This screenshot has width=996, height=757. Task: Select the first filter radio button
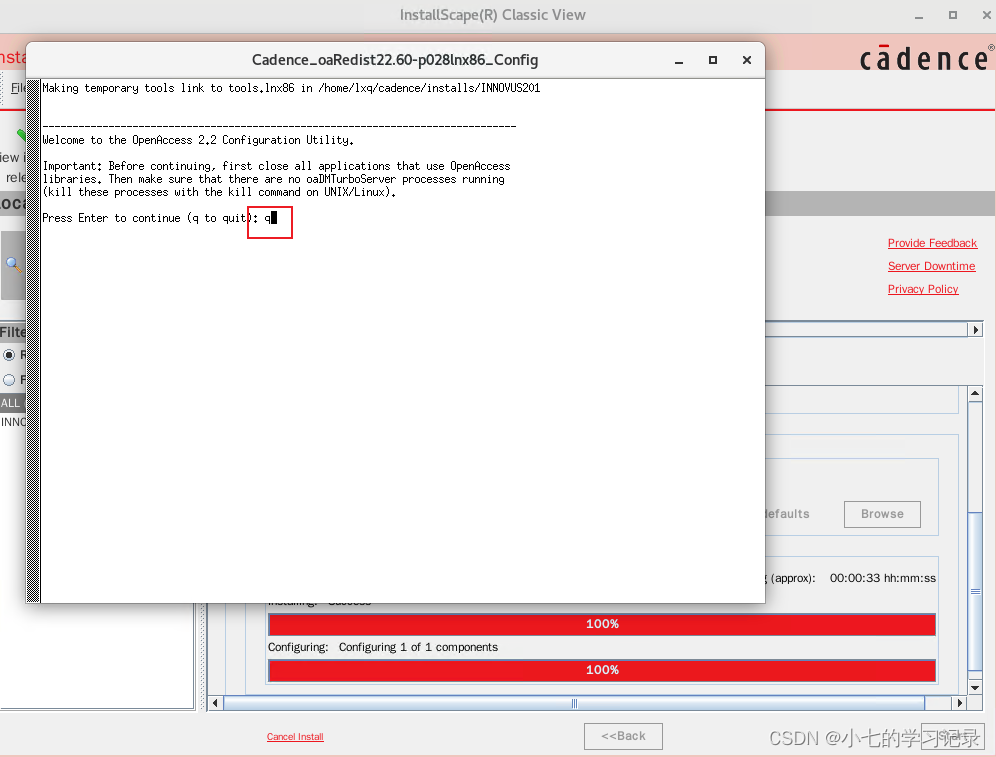pos(9,354)
